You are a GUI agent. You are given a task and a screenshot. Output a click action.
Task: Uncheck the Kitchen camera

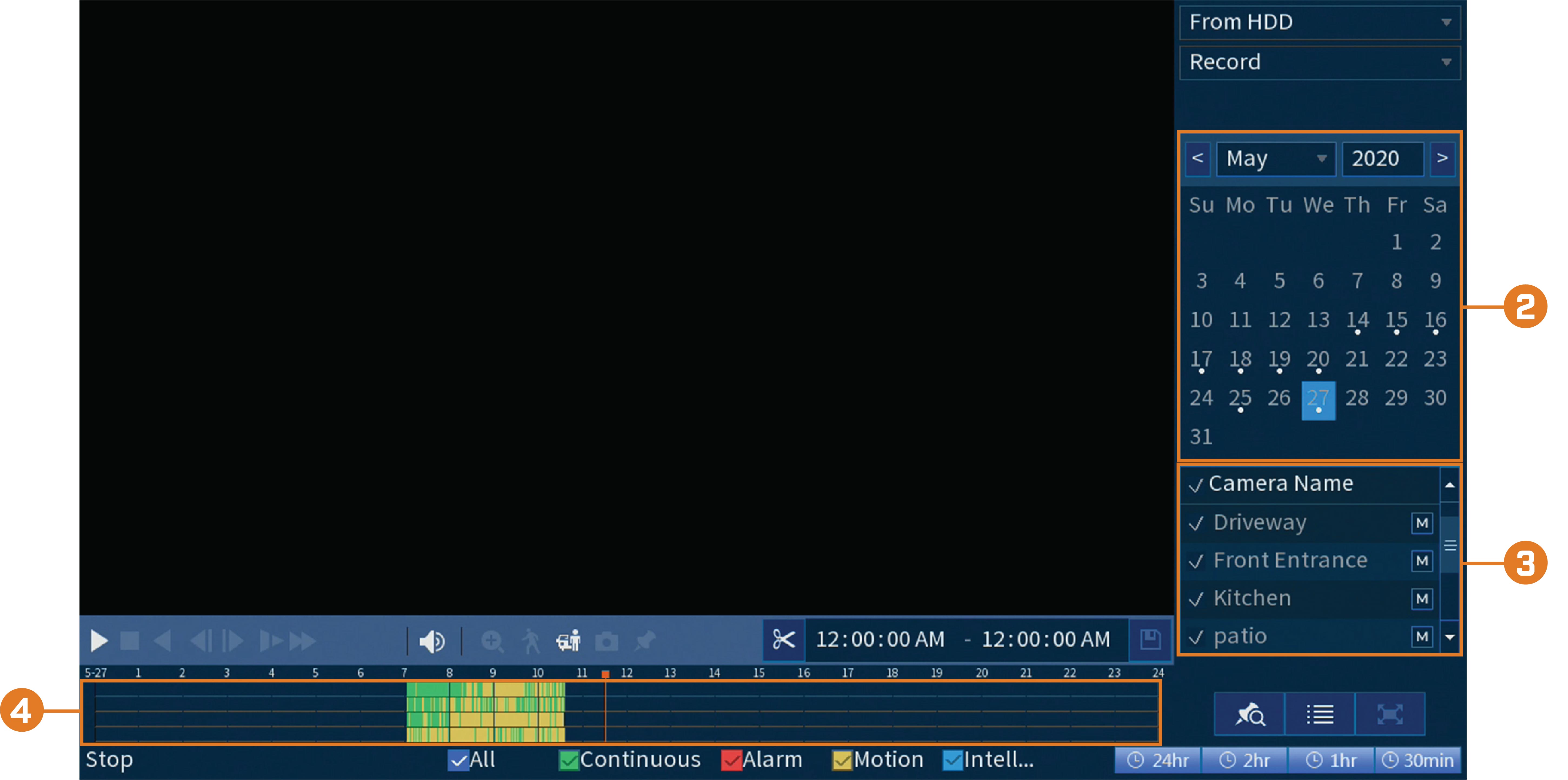[x=1197, y=599]
